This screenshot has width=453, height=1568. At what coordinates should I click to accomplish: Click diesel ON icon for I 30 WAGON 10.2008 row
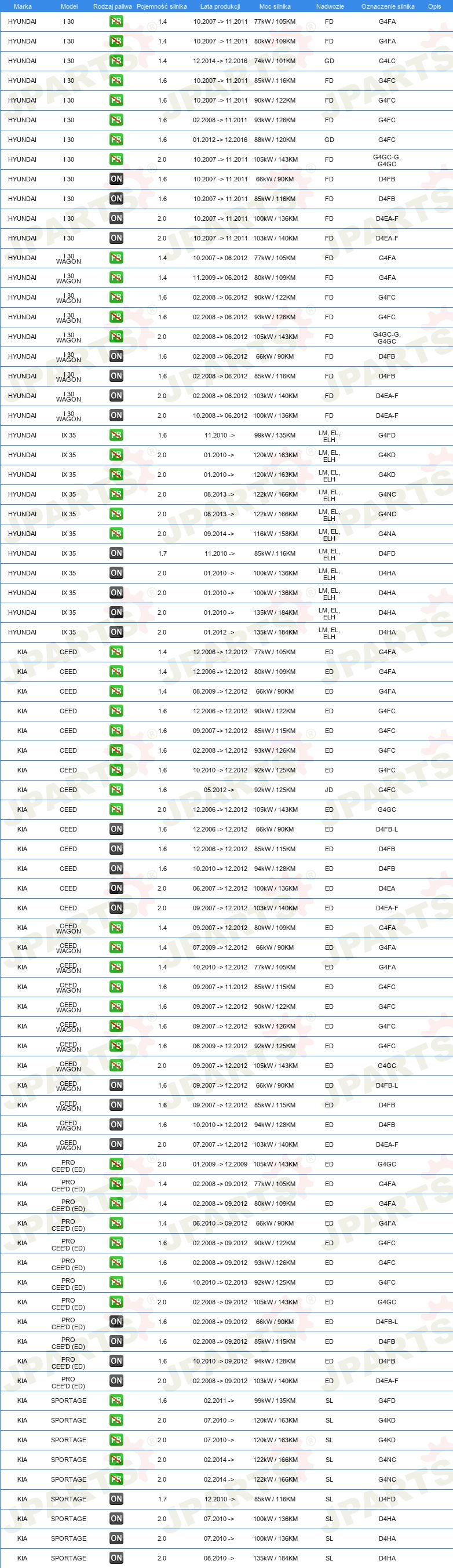coord(116,415)
